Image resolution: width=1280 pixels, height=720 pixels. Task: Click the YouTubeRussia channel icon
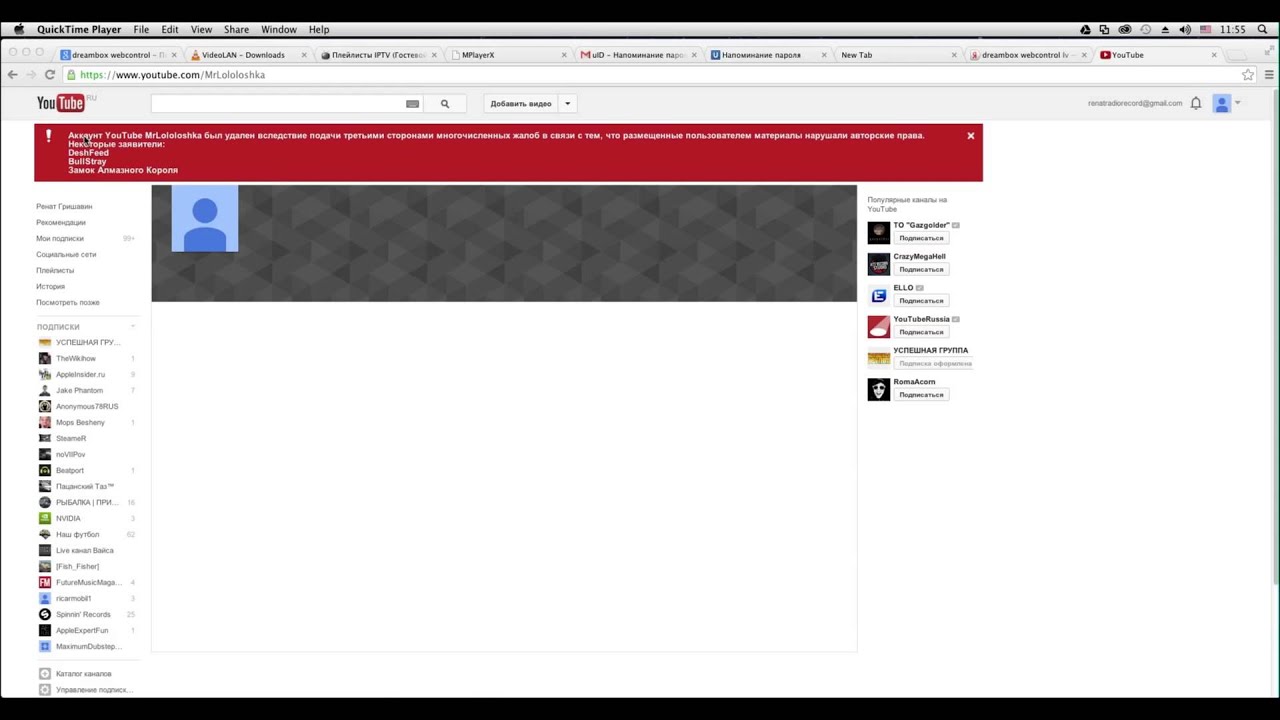click(878, 327)
